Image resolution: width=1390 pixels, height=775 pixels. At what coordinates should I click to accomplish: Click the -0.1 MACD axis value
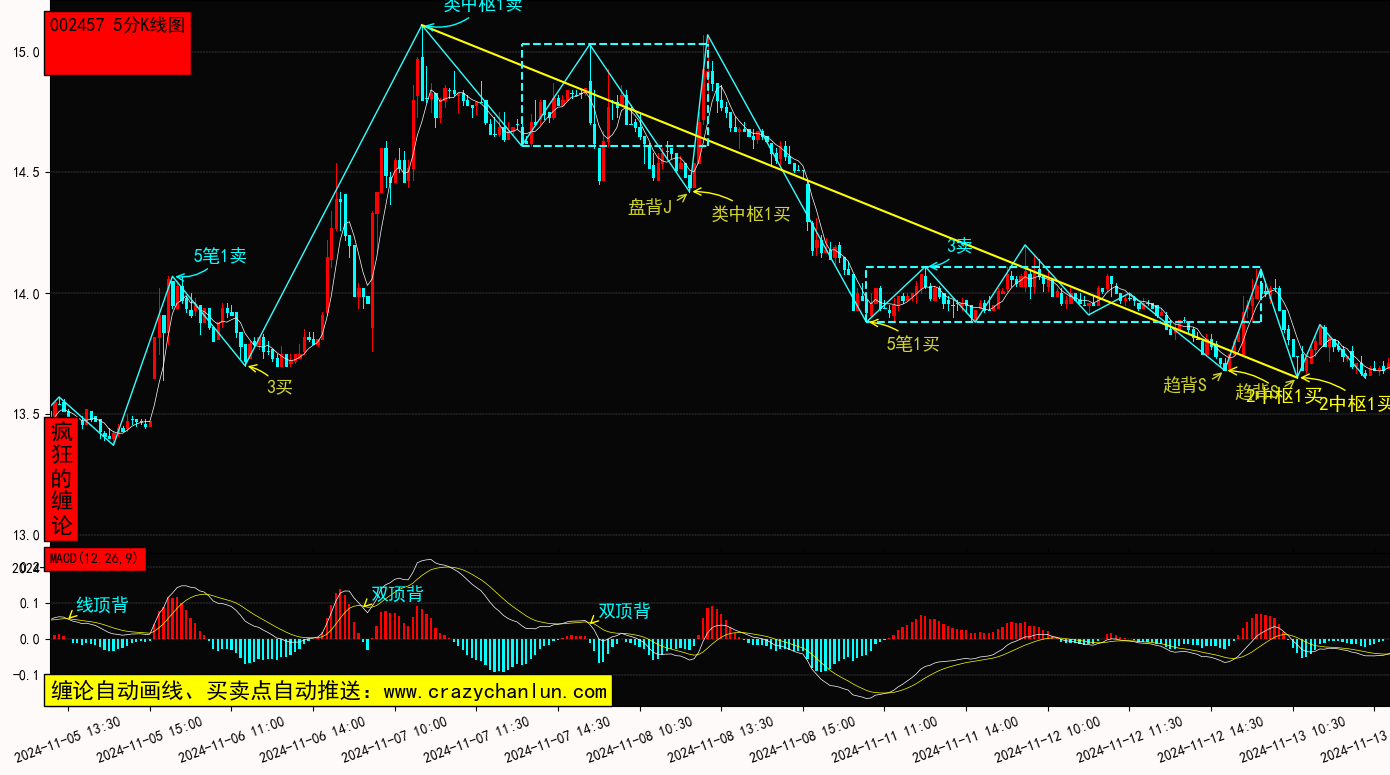point(26,675)
